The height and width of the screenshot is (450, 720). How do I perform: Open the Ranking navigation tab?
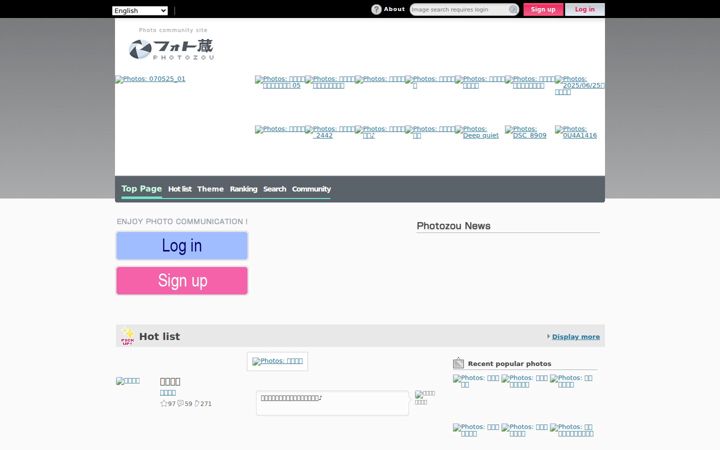243,189
